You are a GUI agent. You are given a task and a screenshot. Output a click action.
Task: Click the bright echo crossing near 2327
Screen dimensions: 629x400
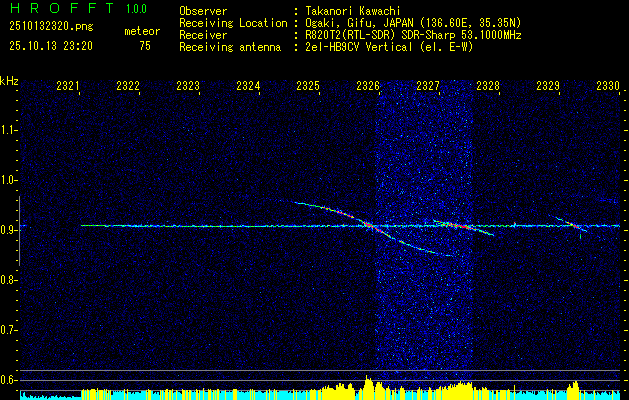coord(463,227)
